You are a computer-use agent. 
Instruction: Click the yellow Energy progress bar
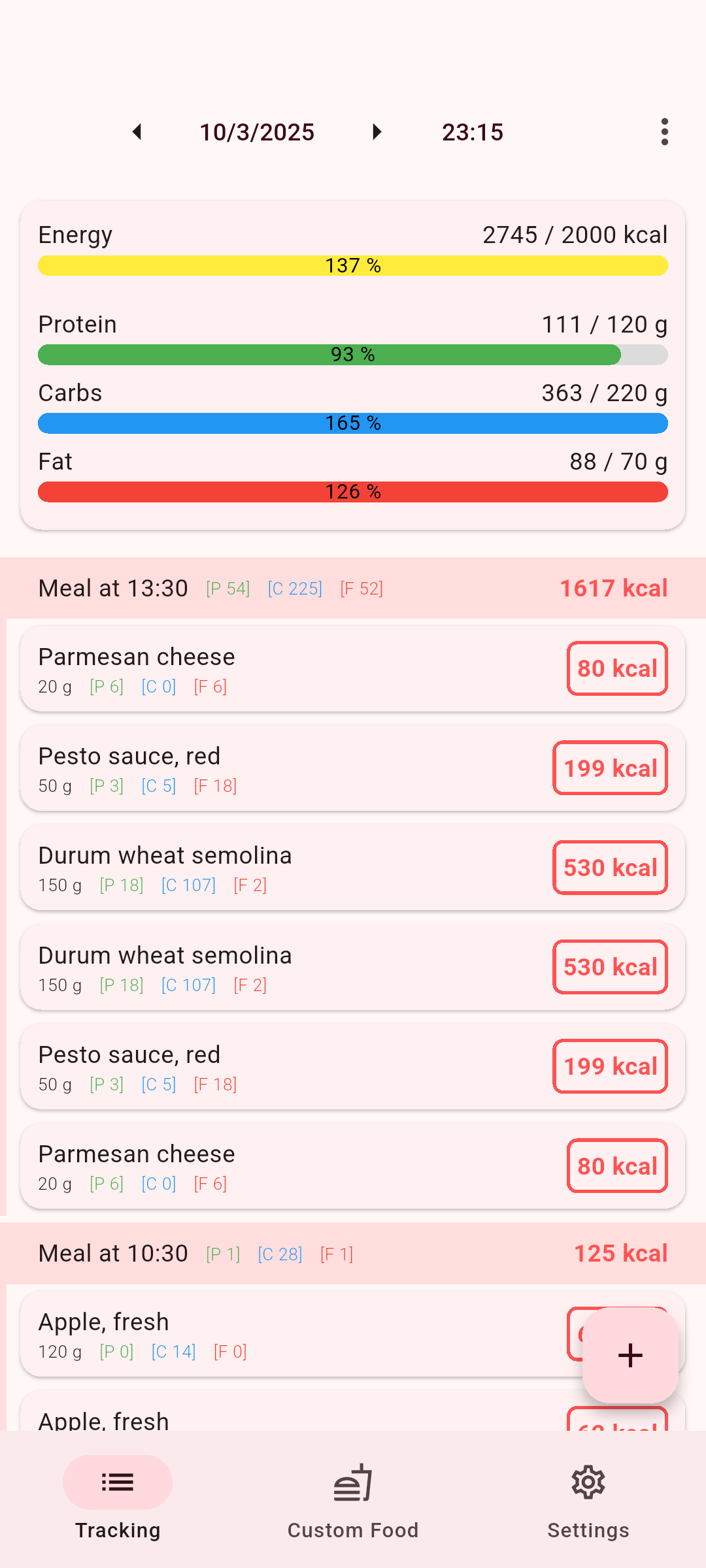353,265
